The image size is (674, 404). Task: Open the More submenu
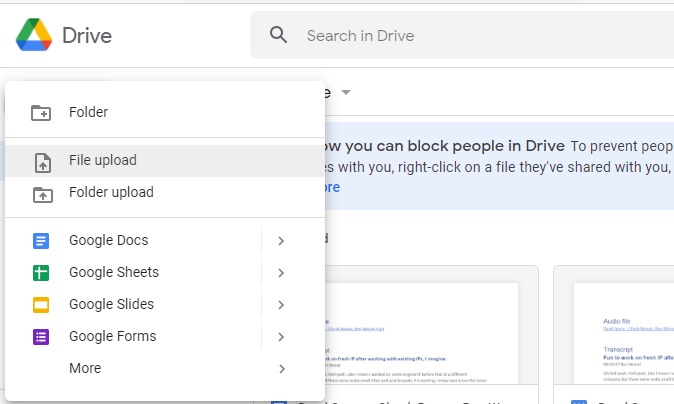point(165,368)
